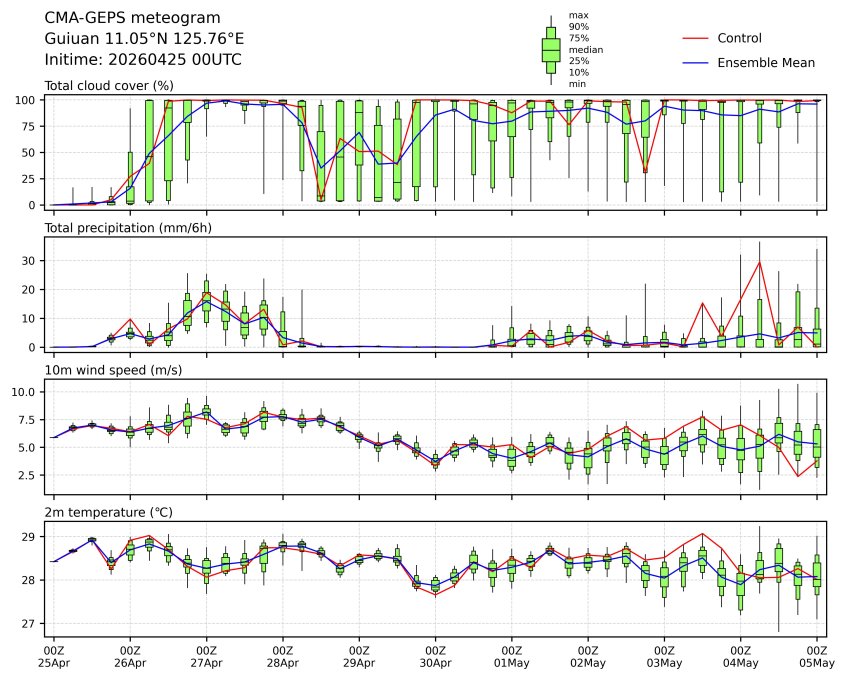Click the Guiuan coordinates subtitle
Viewport: 846px width, 680px height.
[x=144, y=39]
